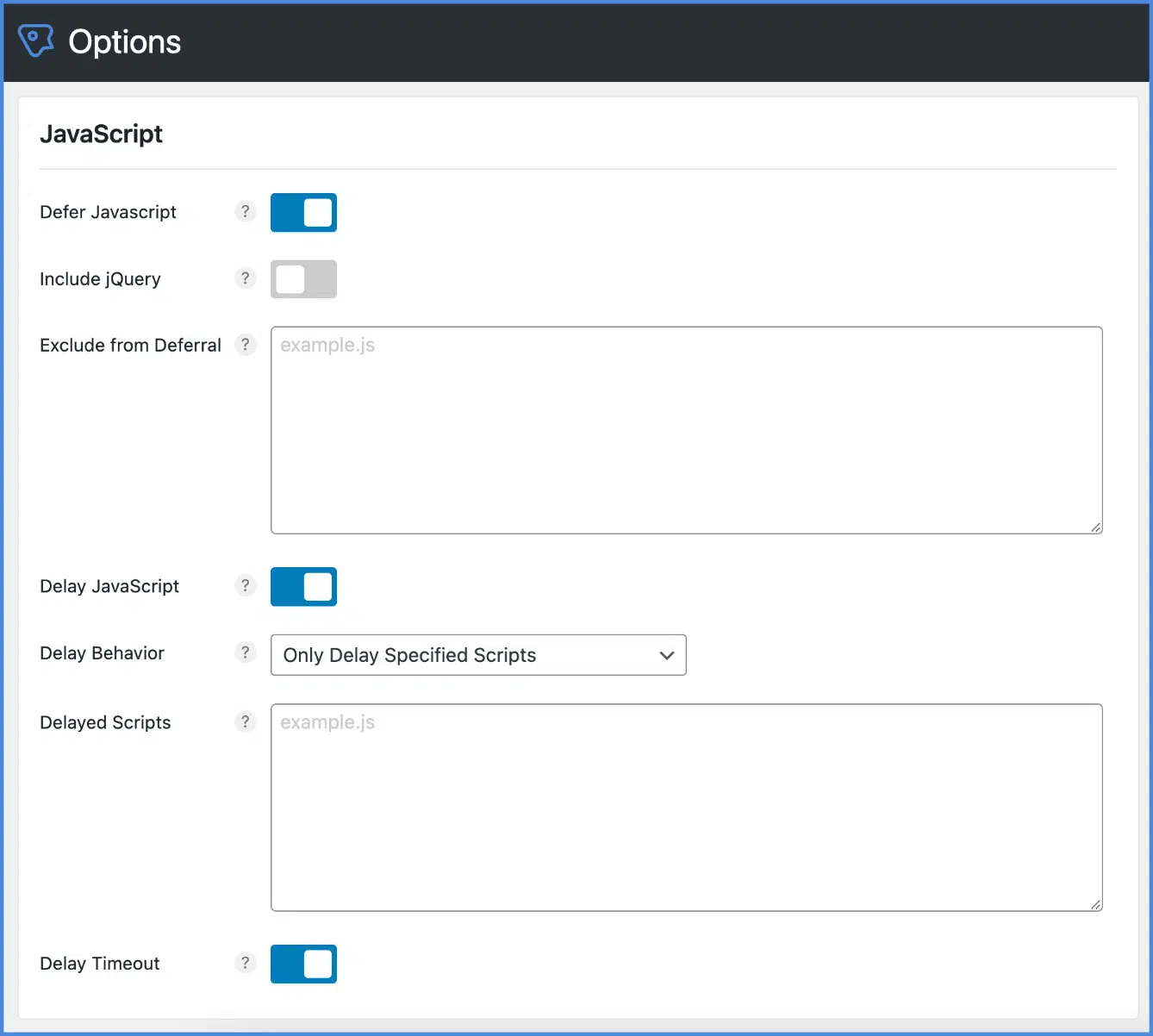
Task: Click the JavaScript section heading
Action: point(101,134)
